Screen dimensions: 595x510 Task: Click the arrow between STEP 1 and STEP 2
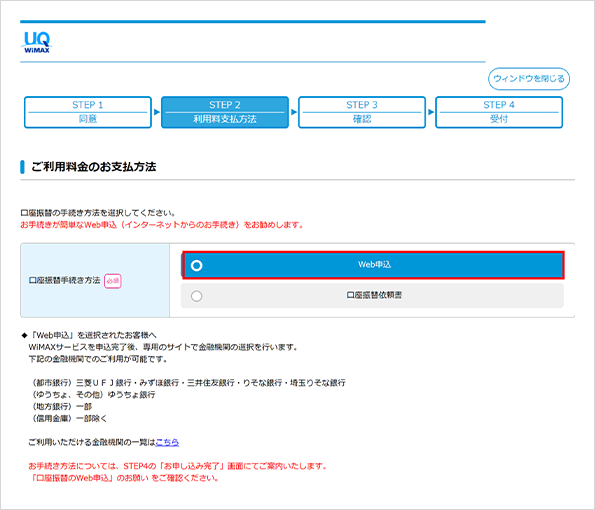tap(157, 112)
